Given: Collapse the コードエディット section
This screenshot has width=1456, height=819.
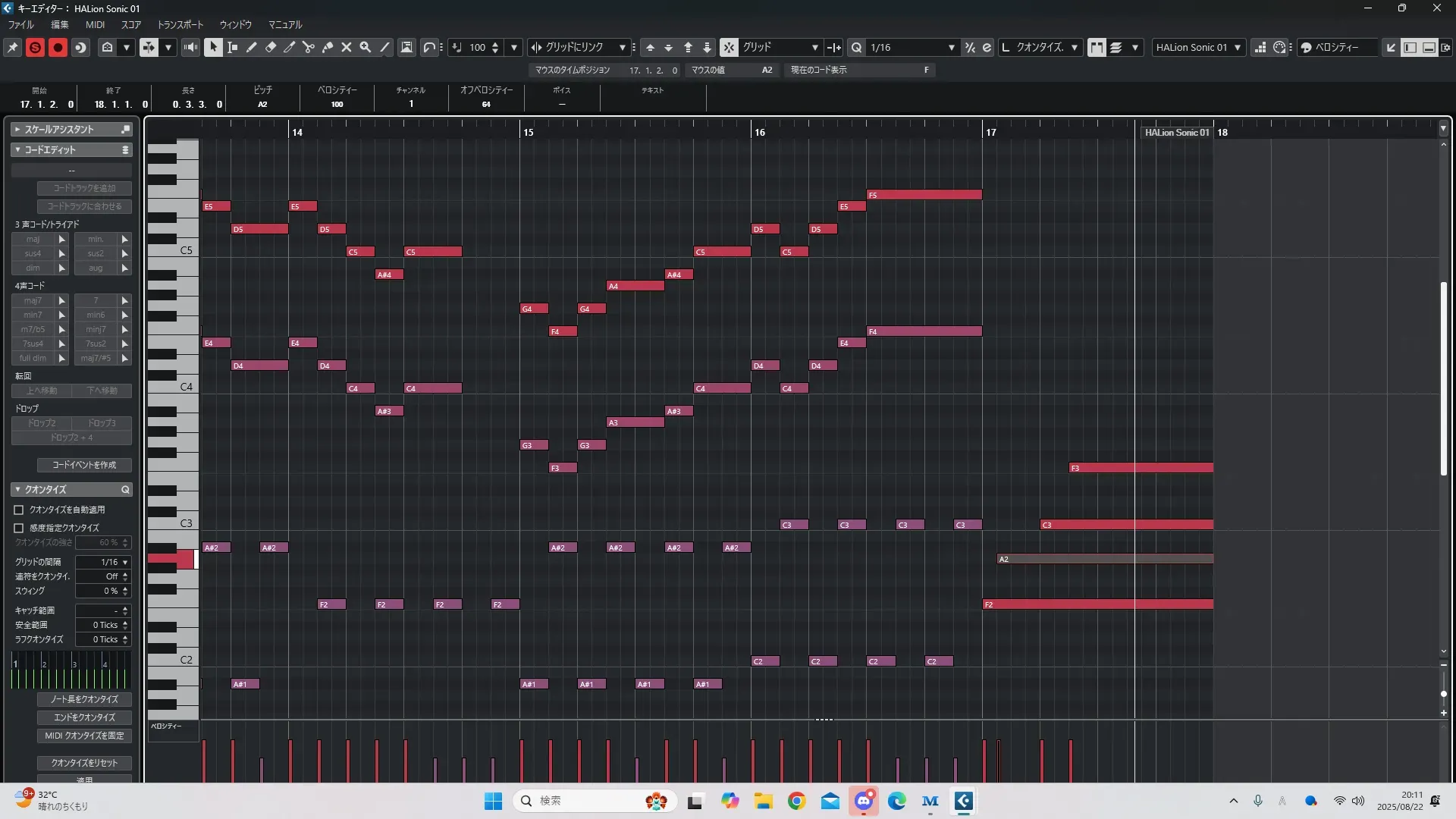Looking at the screenshot, I should coord(17,150).
